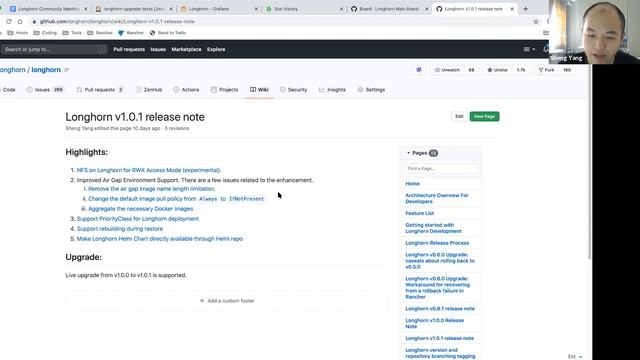Open Support PriorityClass for Longhorn deployment link
Image resolution: width=640 pixels, height=360 pixels.
pyautogui.click(x=138, y=219)
